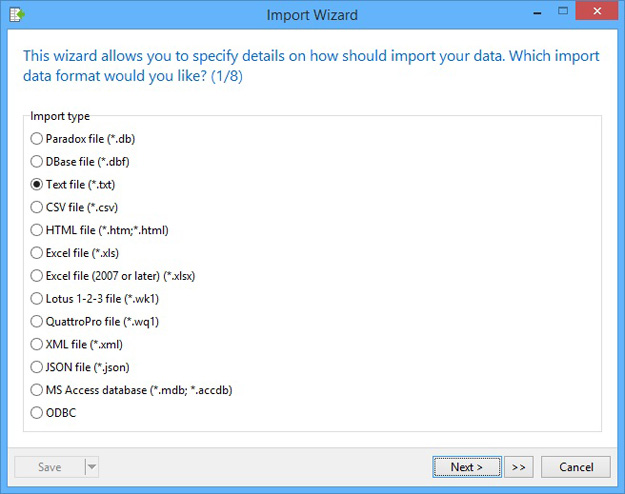625x494 pixels.
Task: Pick CSV file (*.csv) as import type
Action: (x=75, y=207)
